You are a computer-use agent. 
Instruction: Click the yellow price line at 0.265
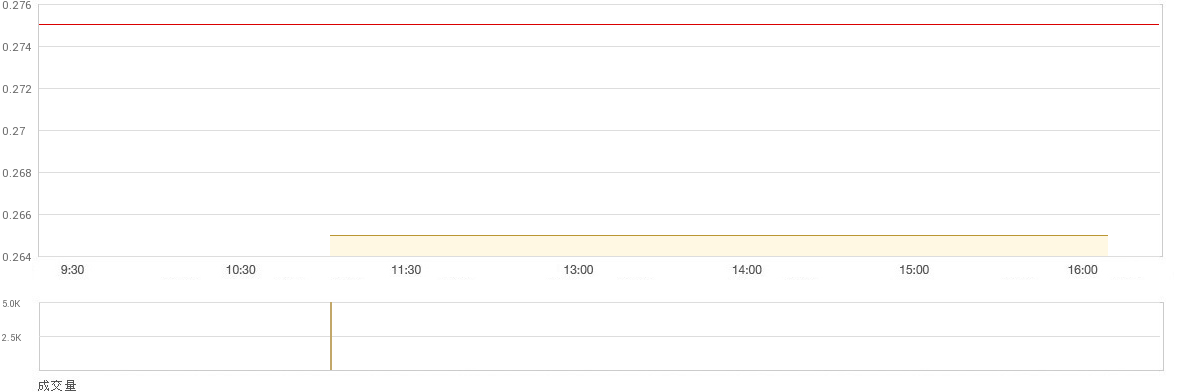[719, 236]
